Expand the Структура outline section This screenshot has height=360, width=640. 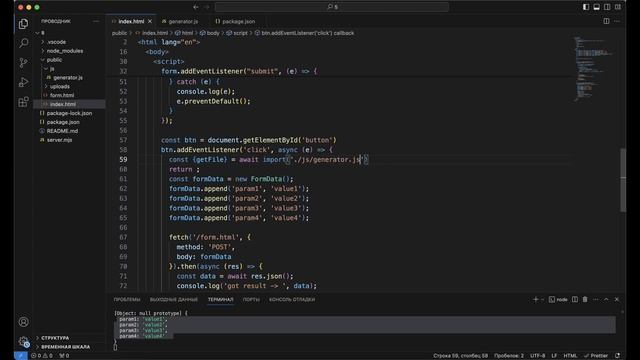[55, 338]
